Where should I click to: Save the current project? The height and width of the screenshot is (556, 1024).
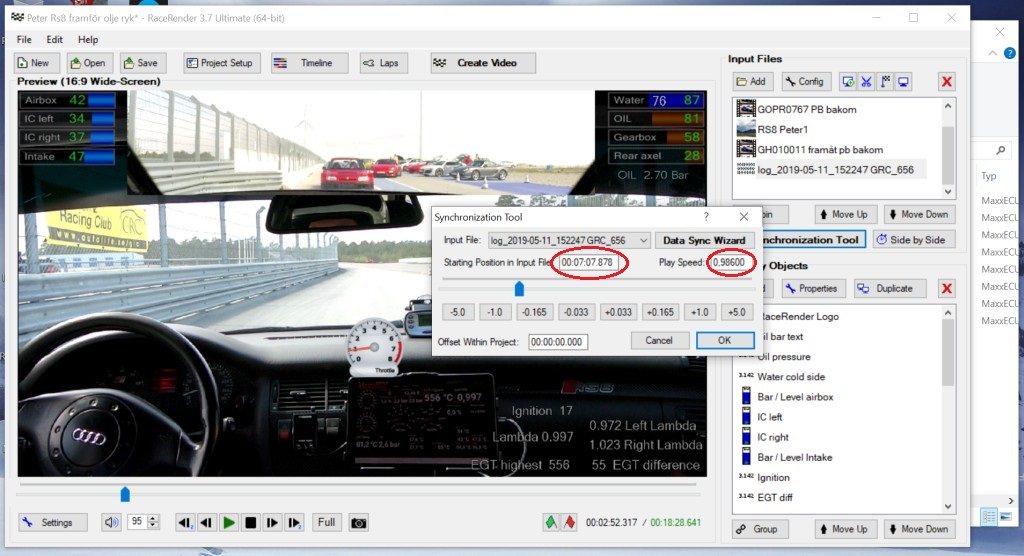point(142,63)
